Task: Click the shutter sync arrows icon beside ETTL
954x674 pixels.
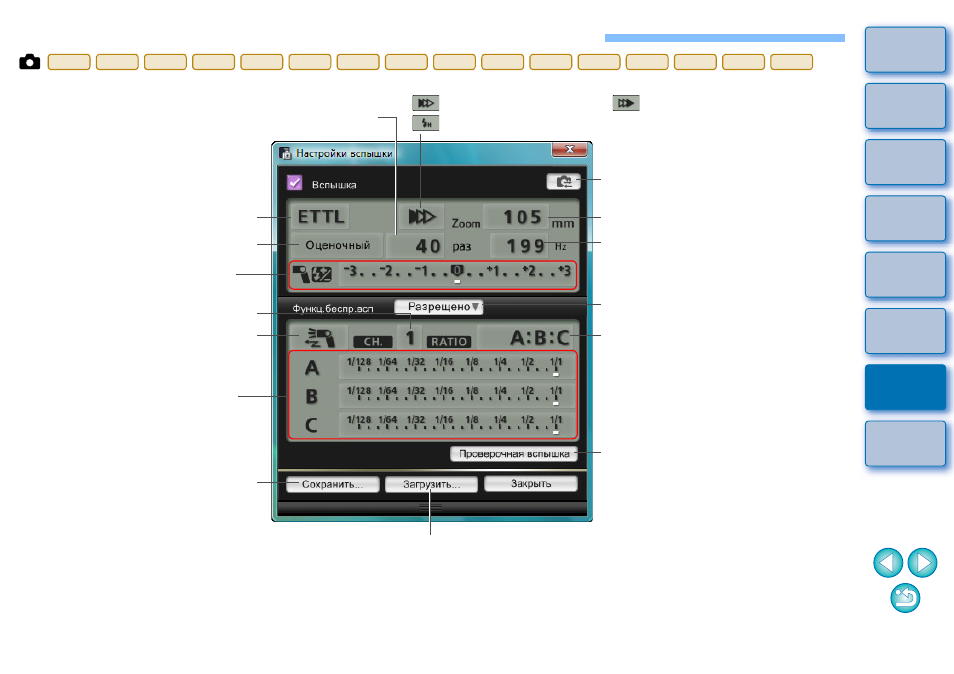Action: 422,217
